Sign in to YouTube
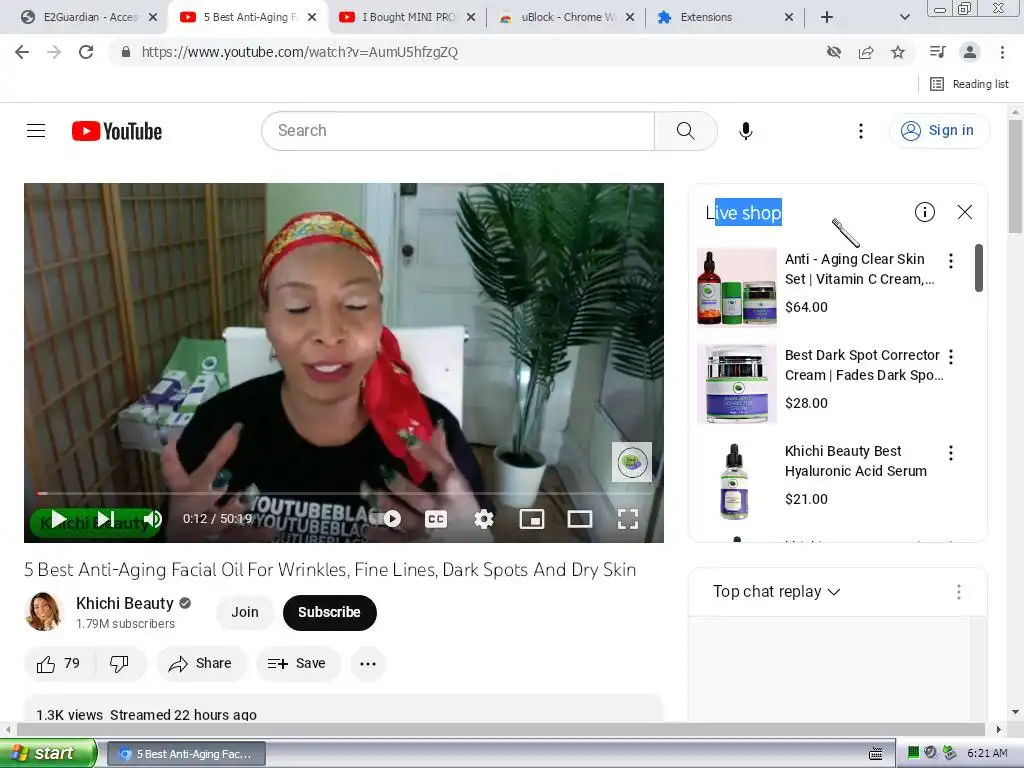This screenshot has width=1024, height=768. coord(939,131)
